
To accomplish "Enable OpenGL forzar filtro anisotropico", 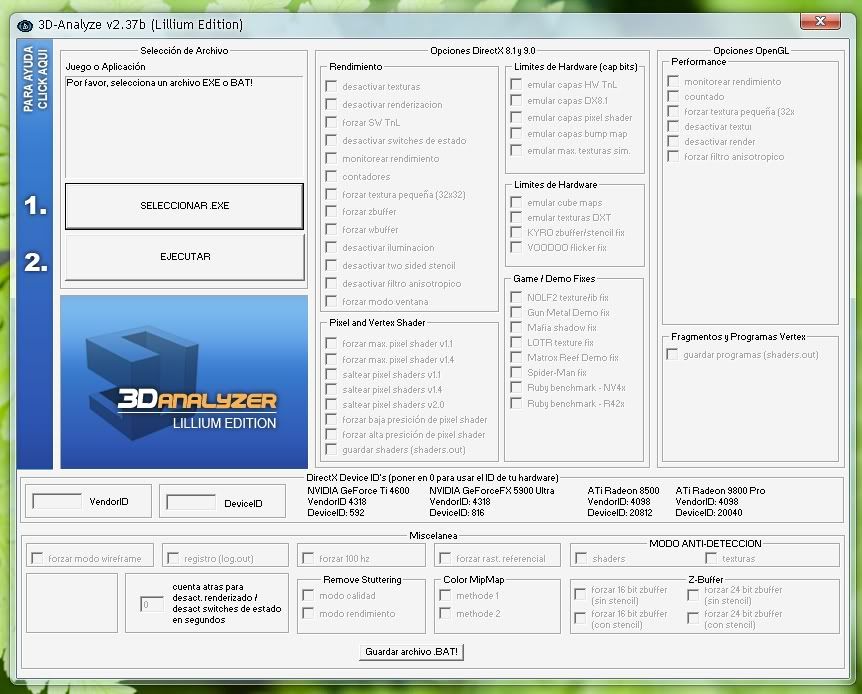I will (673, 156).
